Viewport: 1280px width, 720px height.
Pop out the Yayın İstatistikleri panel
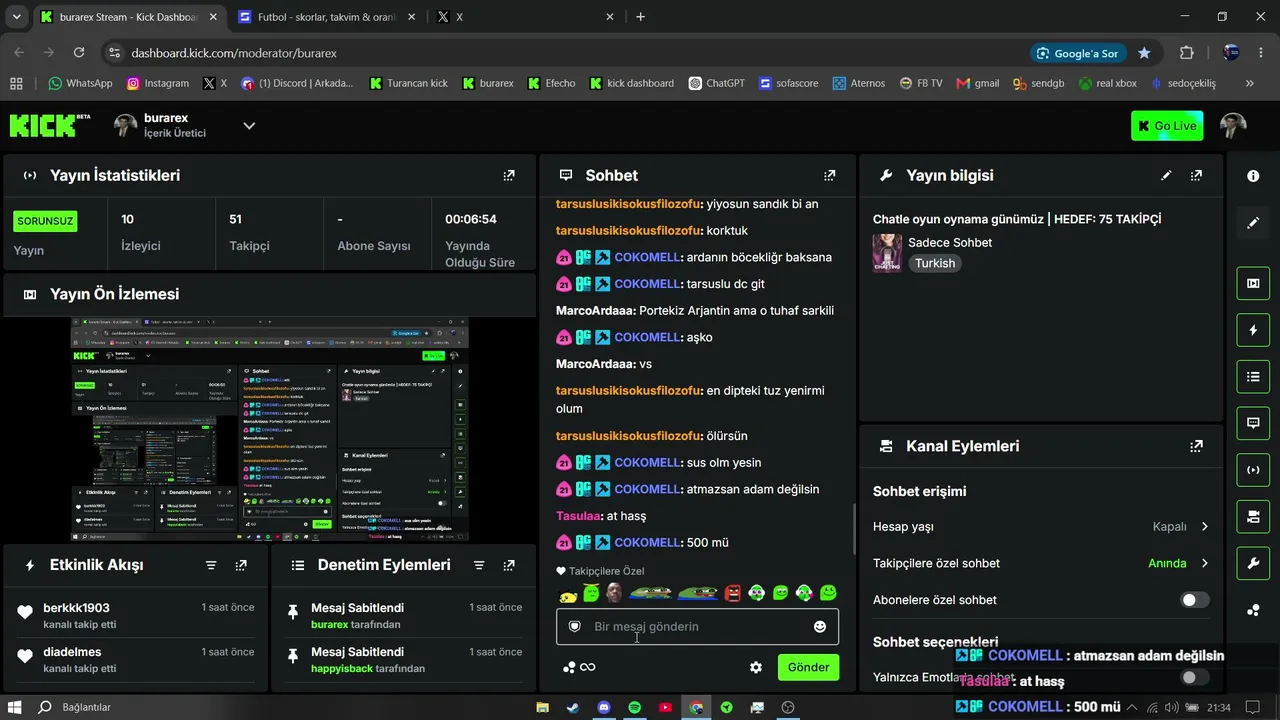pyautogui.click(x=509, y=175)
